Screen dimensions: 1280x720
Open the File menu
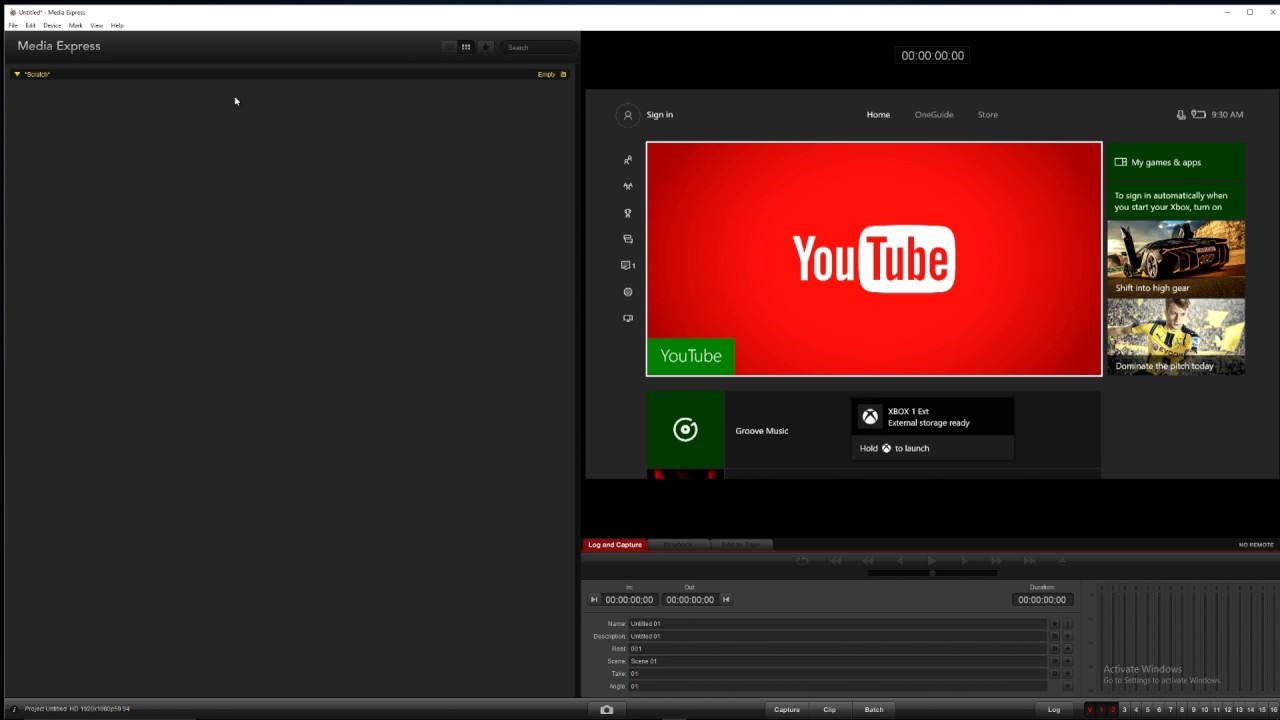13,25
